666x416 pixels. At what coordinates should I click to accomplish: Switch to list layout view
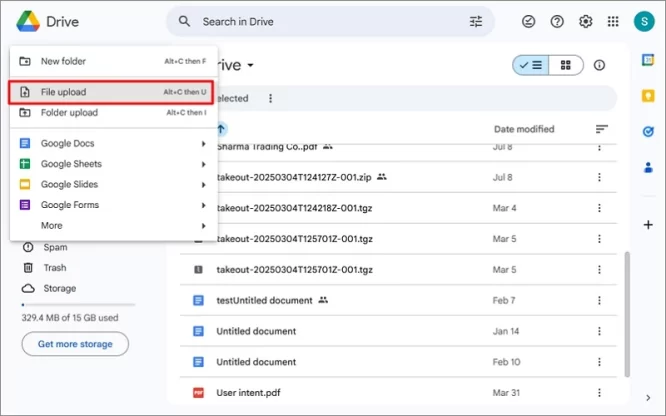531,65
